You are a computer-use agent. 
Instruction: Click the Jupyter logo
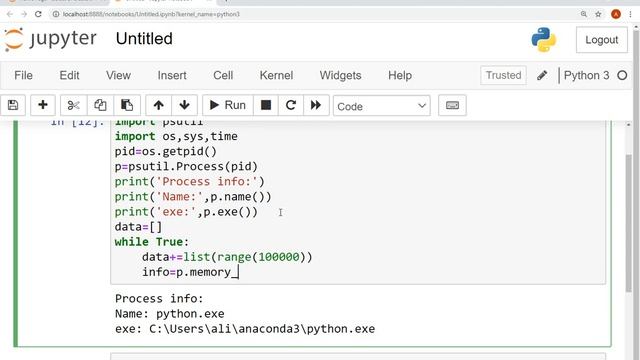tap(50, 39)
